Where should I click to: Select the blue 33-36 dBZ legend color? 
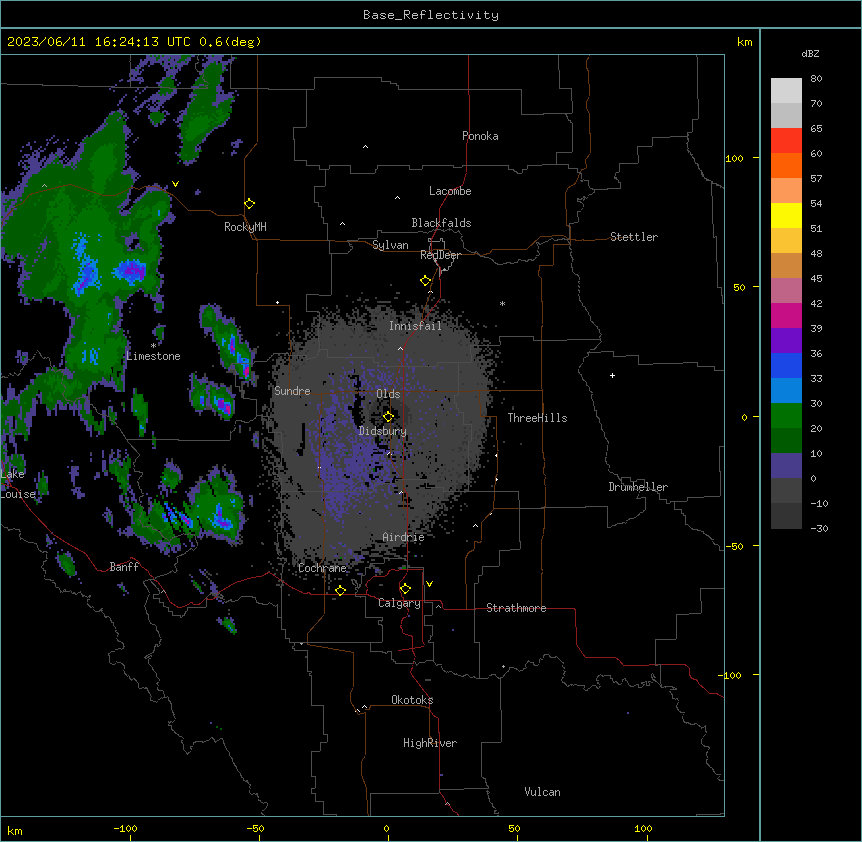786,365
